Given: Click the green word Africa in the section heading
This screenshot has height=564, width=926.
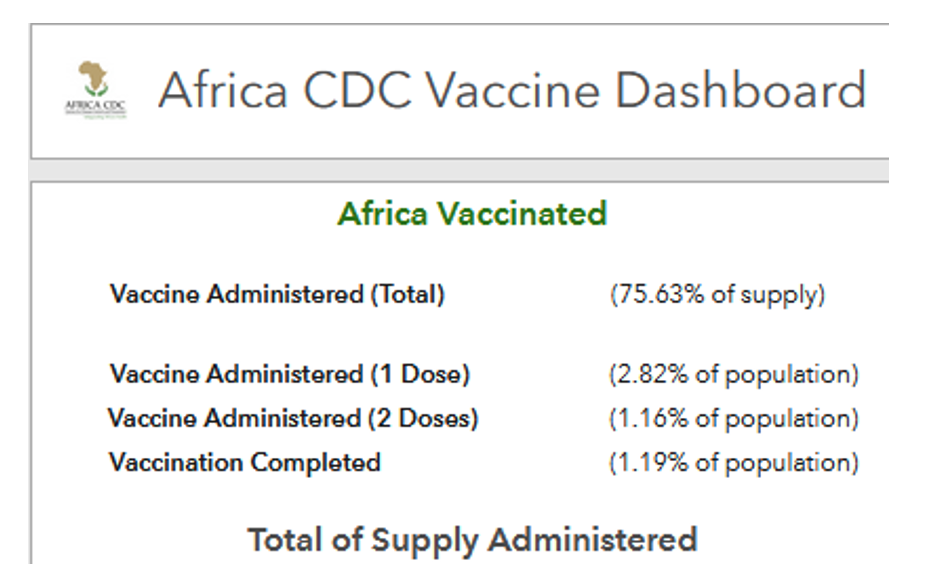Looking at the screenshot, I should coord(381,213).
